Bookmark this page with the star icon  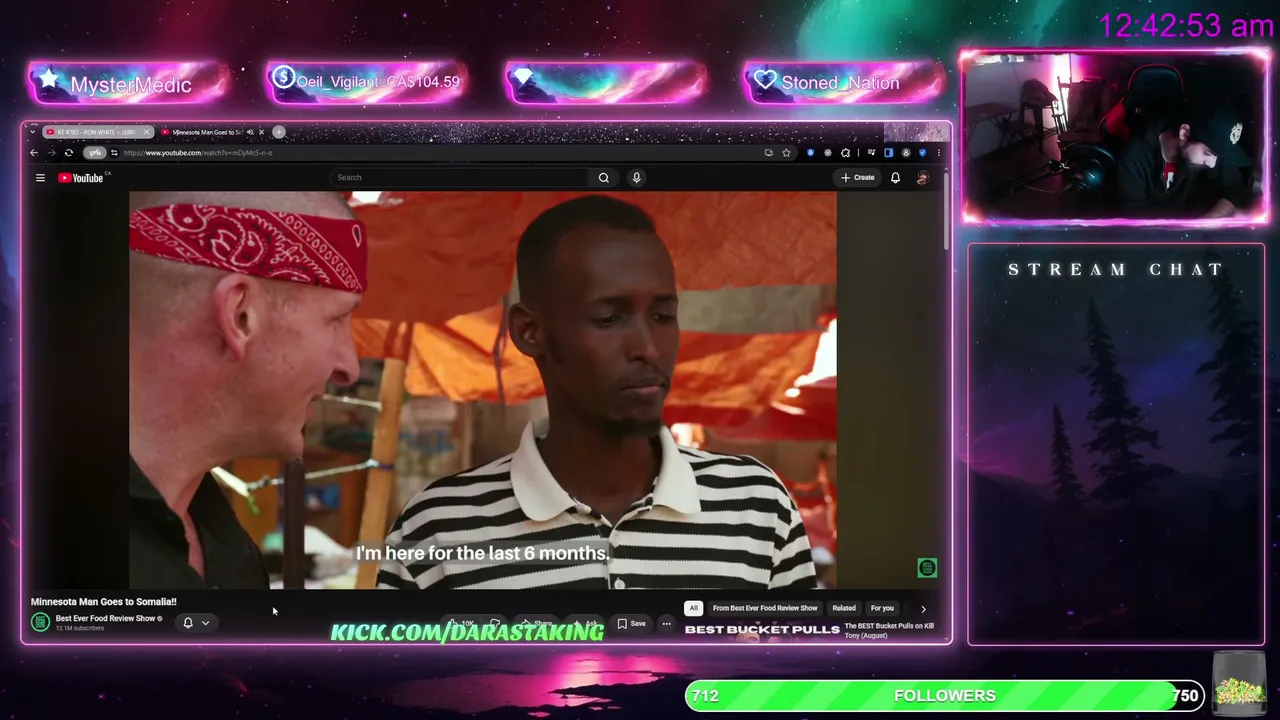coord(786,153)
